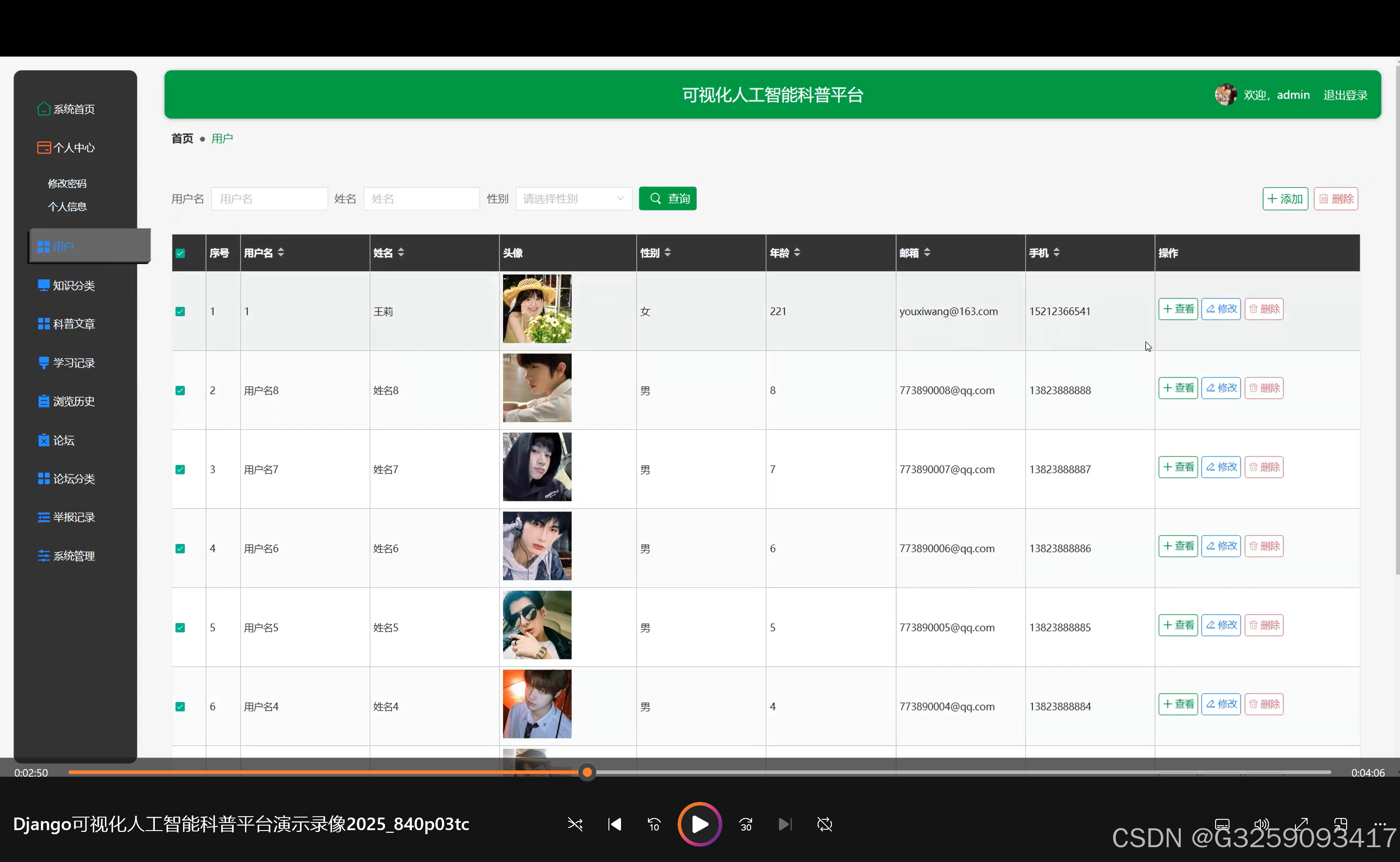
Task: Sort by 性别 column arrows
Action: point(668,253)
